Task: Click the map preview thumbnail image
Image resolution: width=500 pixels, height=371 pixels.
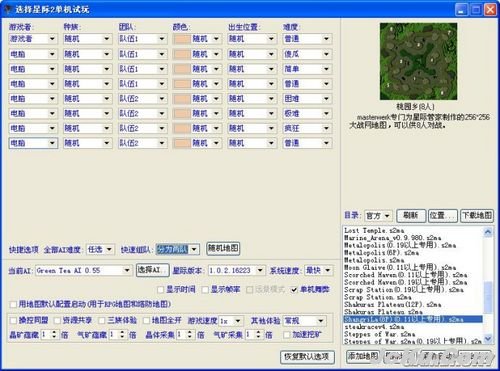Action: [x=418, y=61]
